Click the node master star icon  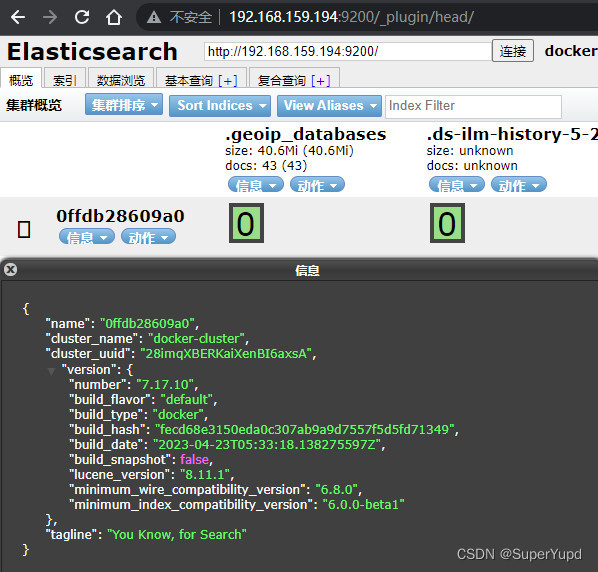[x=24, y=230]
